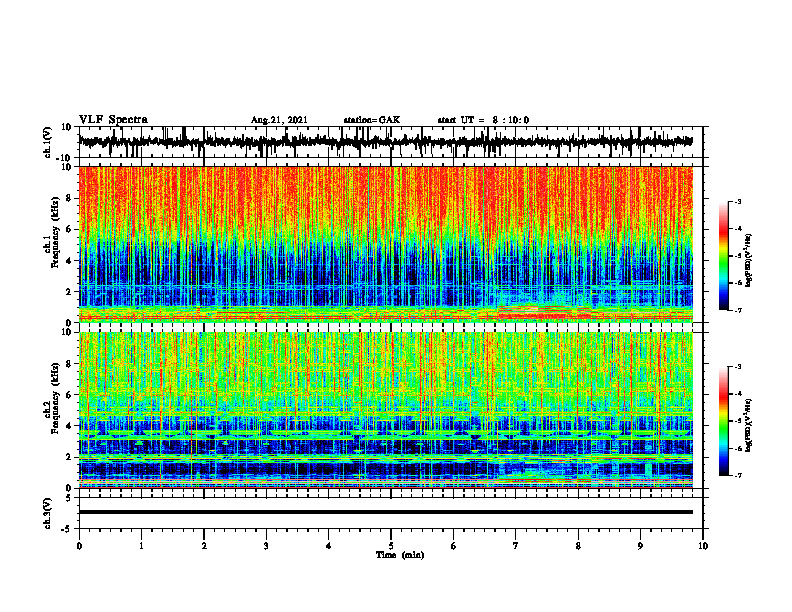Click the ch.1 spectrogram color scale bar
792x612 pixels.
(724, 256)
